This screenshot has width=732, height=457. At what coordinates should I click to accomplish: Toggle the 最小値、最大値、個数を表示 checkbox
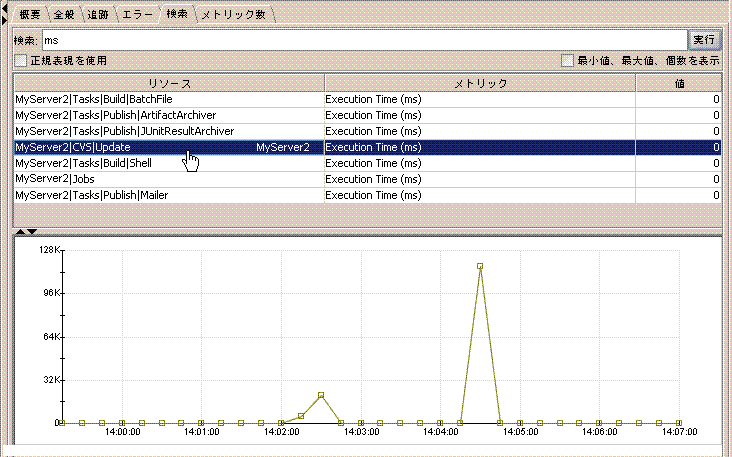(567, 61)
